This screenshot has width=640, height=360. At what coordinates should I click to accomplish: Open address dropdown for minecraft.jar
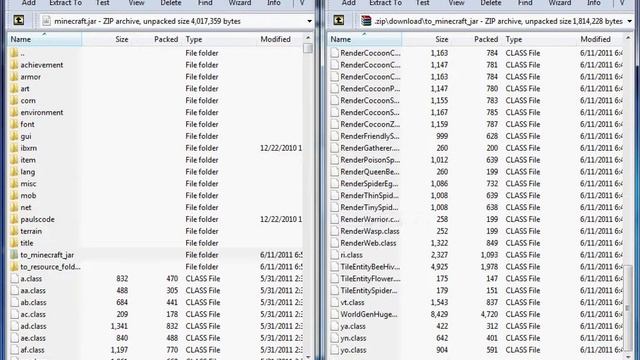[309, 21]
